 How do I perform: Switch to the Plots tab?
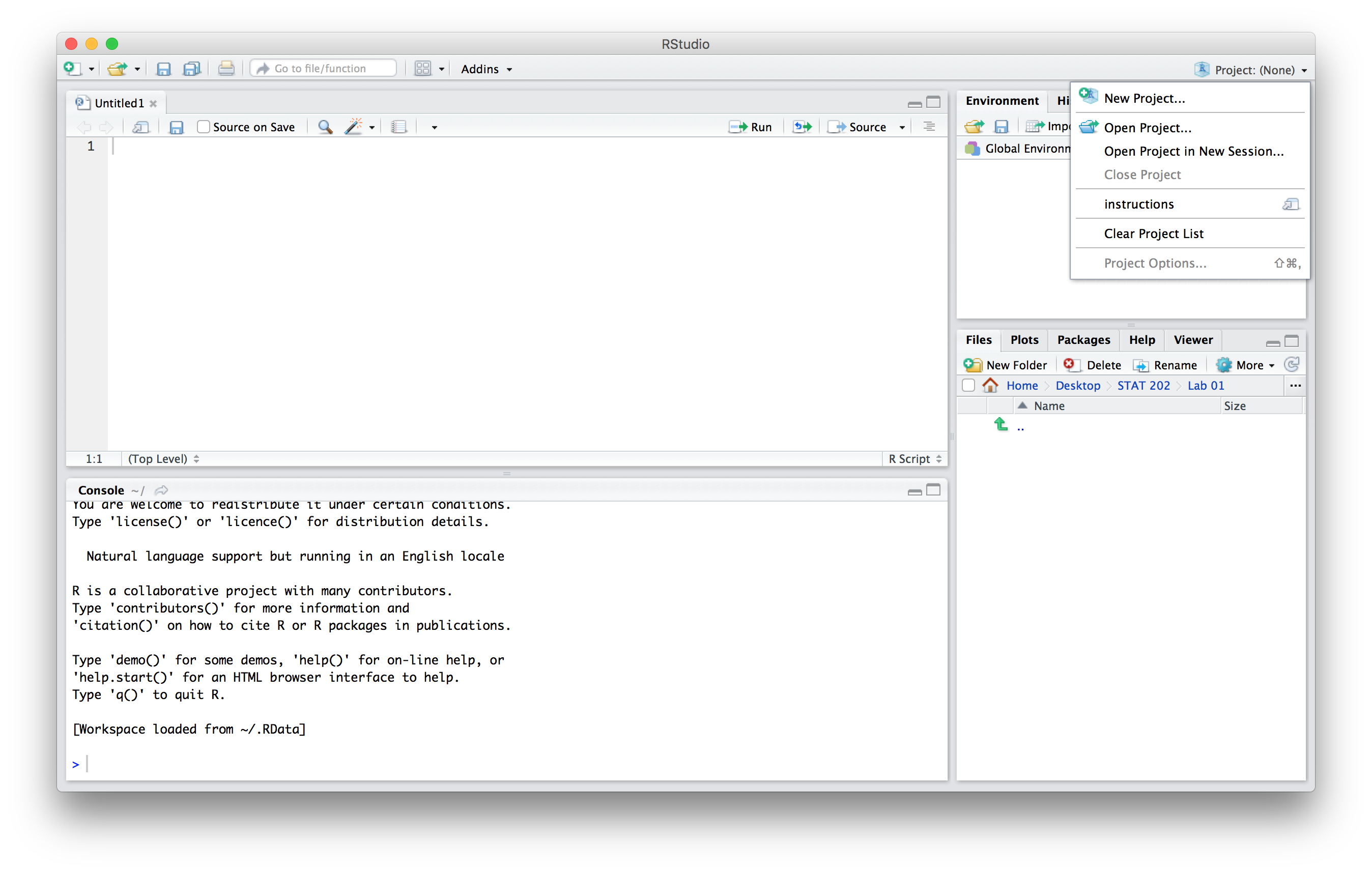(1024, 339)
